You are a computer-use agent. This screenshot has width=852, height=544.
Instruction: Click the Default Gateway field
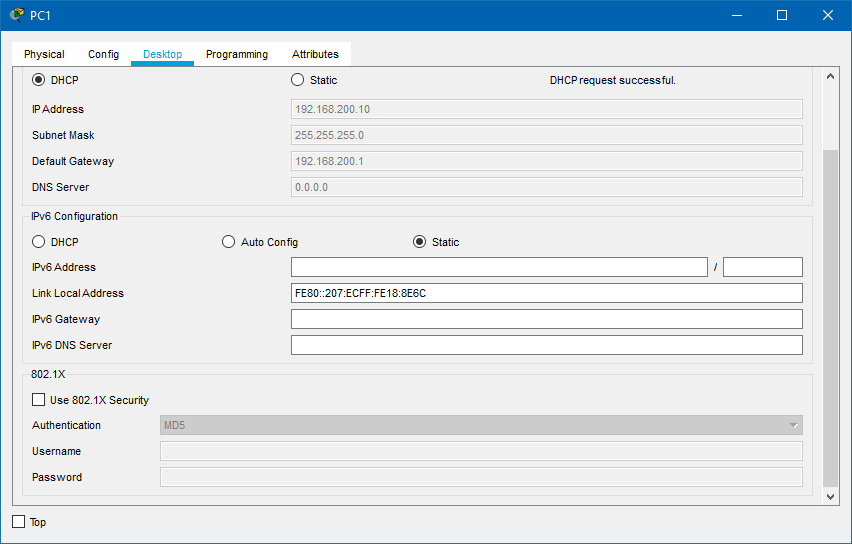[x=547, y=161]
